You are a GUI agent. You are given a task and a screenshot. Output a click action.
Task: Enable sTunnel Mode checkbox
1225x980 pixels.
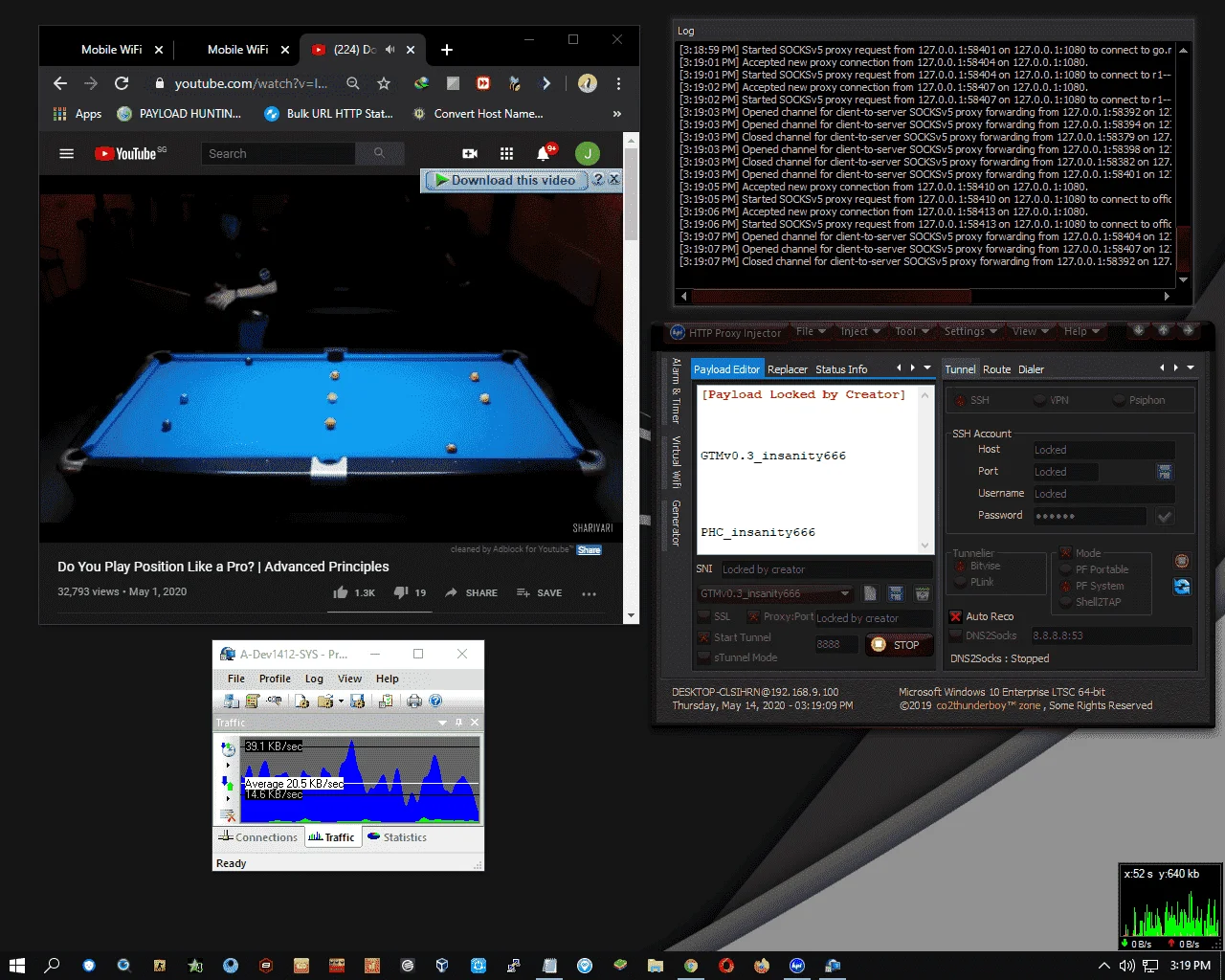click(x=705, y=657)
